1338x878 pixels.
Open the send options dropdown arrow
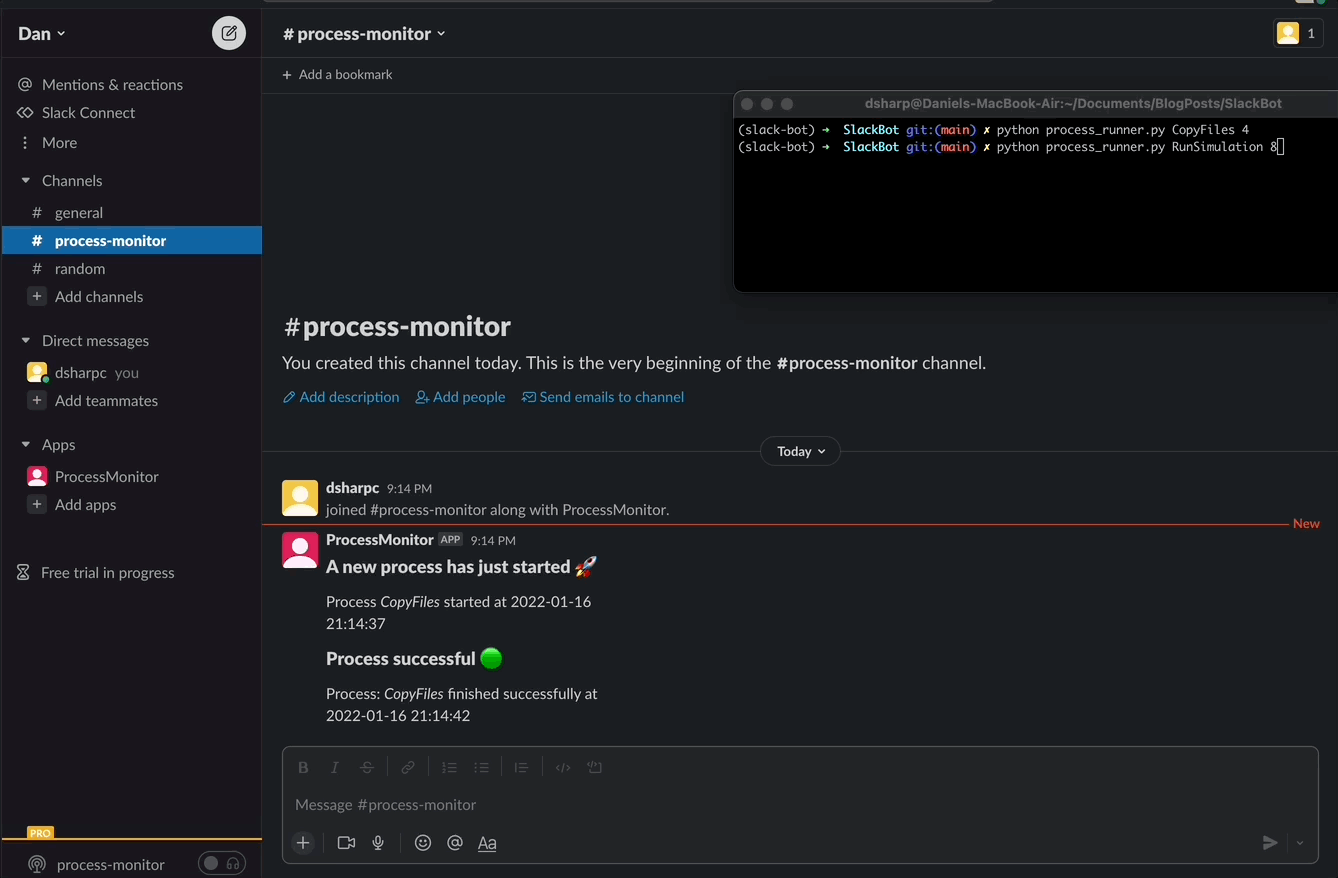pyautogui.click(x=1300, y=843)
